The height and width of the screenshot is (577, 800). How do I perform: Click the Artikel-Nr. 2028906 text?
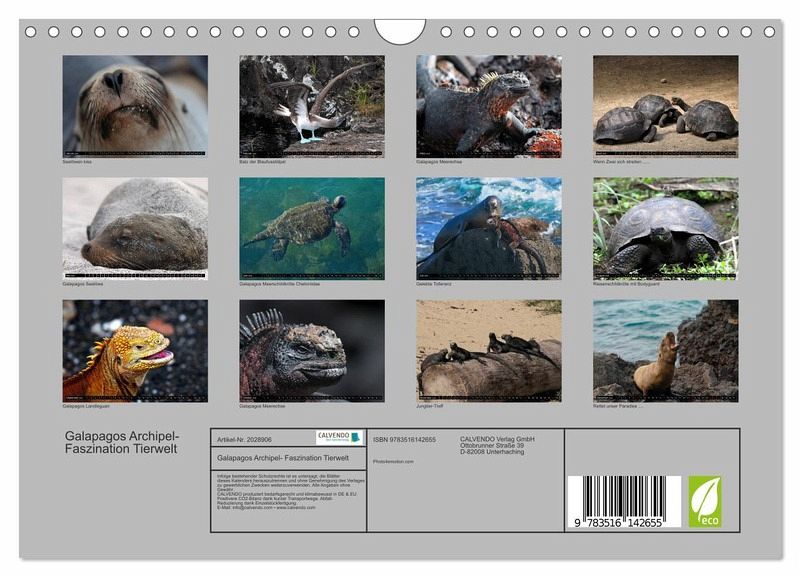coord(245,438)
